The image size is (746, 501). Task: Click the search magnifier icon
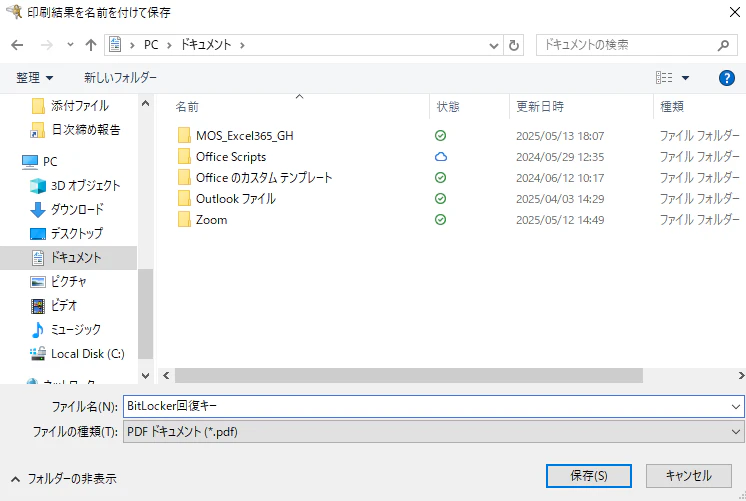pyautogui.click(x=723, y=45)
